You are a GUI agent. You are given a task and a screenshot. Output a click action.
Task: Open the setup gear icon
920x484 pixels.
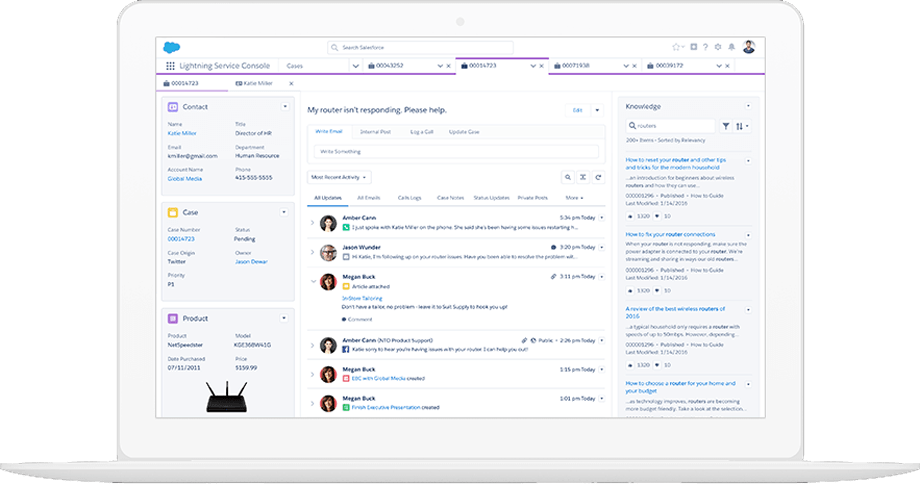[718, 47]
